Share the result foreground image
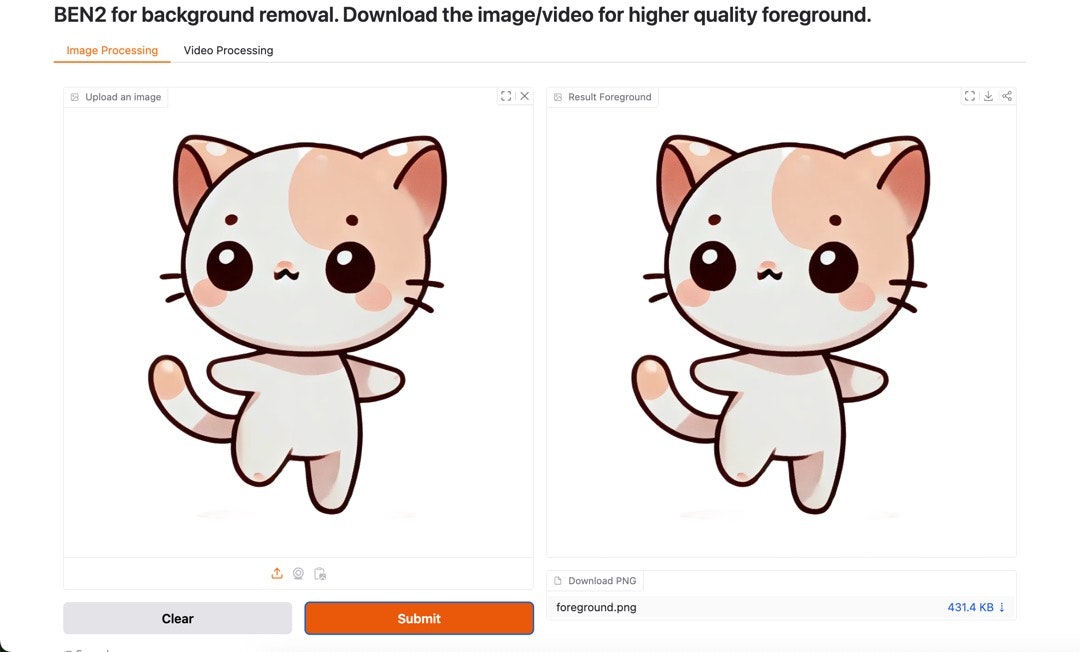 (1007, 96)
